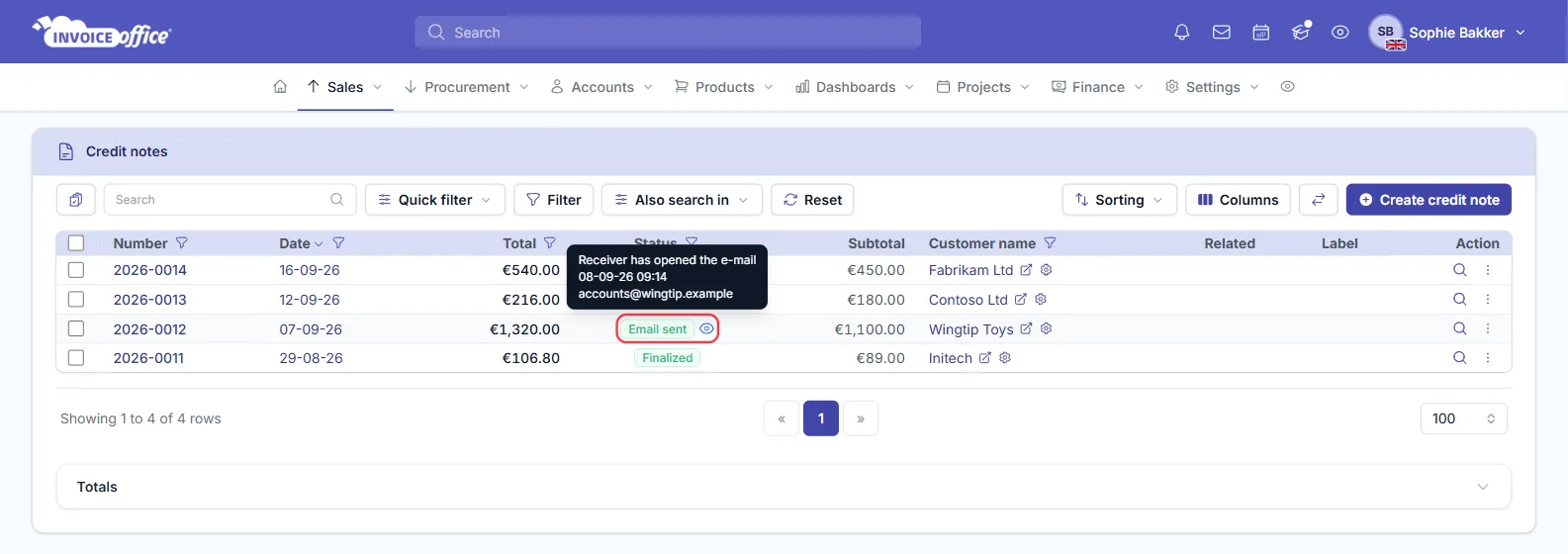Open the rows per page selector showing 100

(x=1464, y=418)
